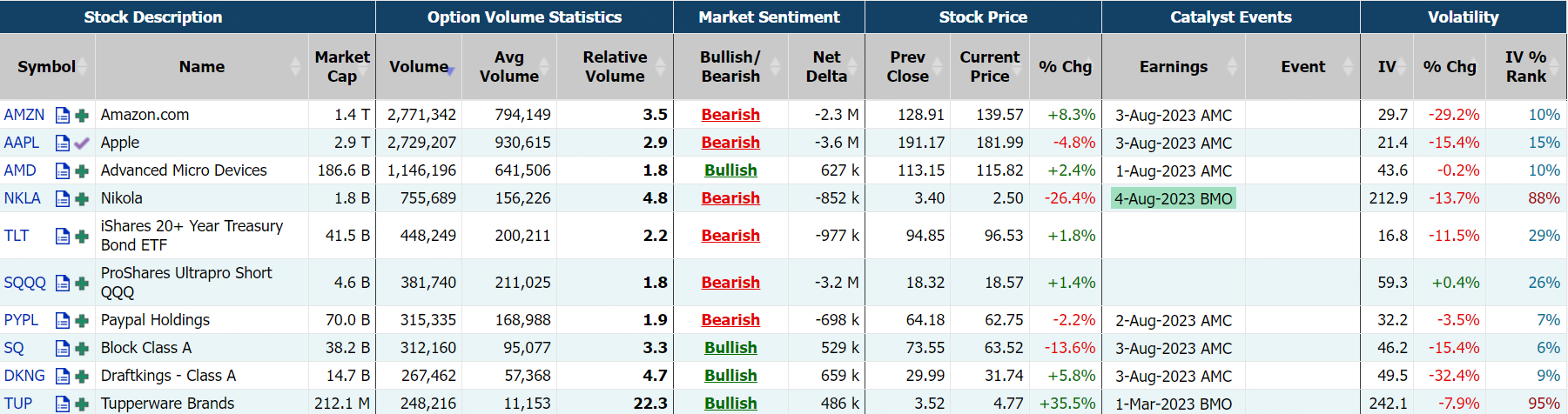Image resolution: width=1568 pixels, height=414 pixels.
Task: Sort by the Avg Volume column arrows
Action: pos(544,67)
